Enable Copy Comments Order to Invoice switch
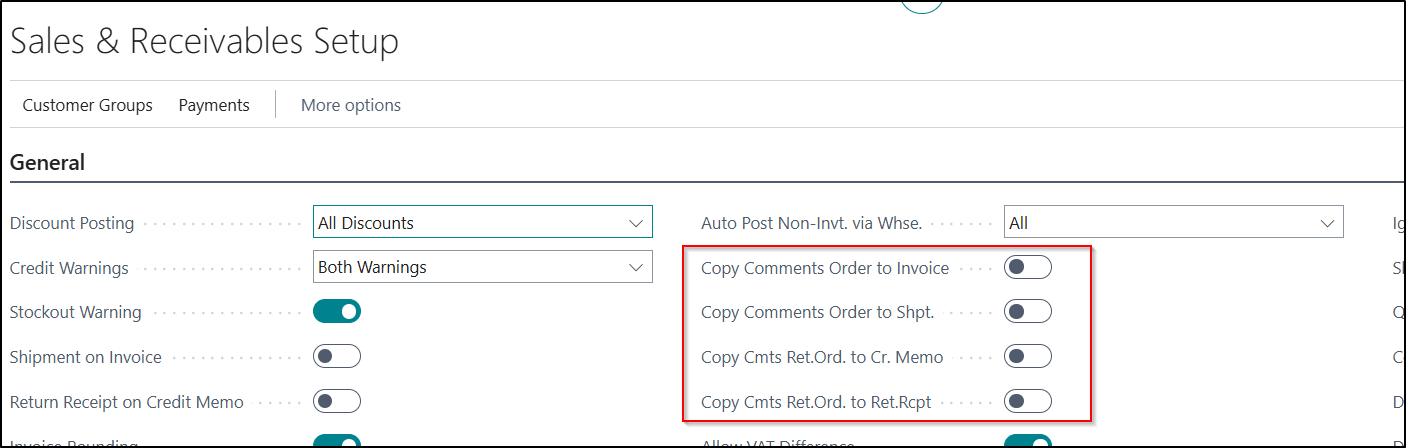The width and height of the screenshot is (1406, 448). pos(1027,268)
